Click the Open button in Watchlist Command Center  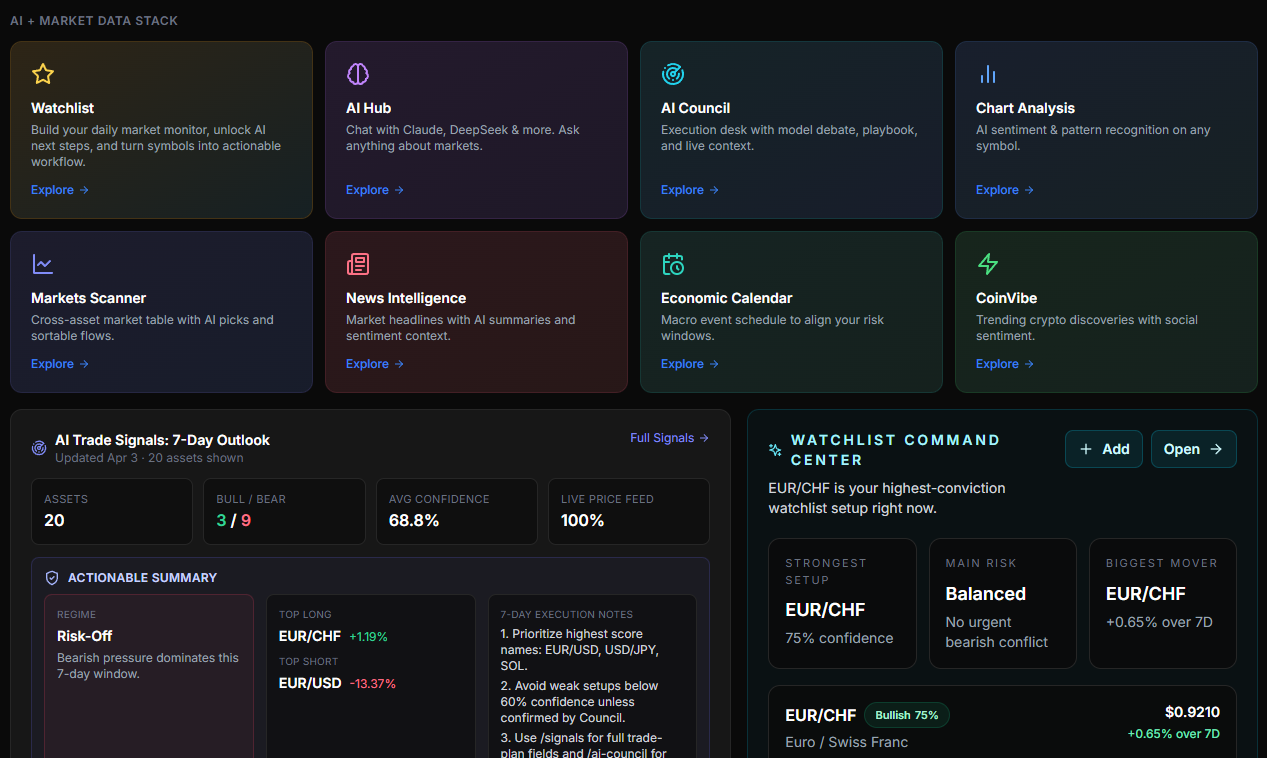[x=1194, y=449]
